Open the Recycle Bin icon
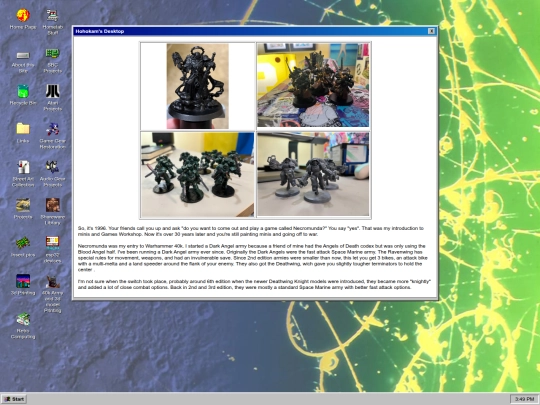This screenshot has width=540, height=405. point(23,95)
